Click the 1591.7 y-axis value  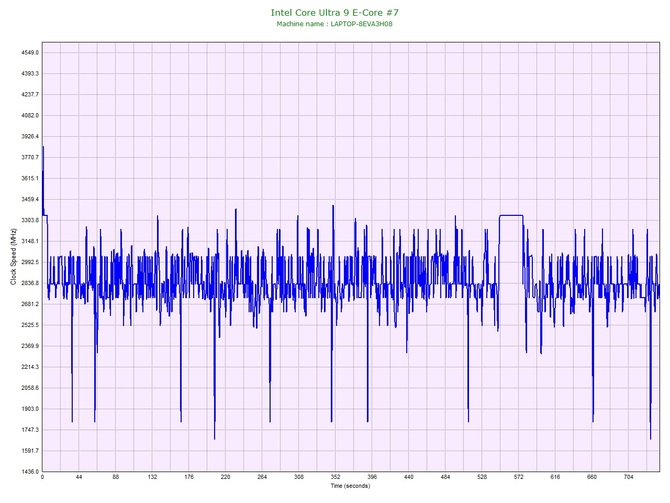pyautogui.click(x=30, y=450)
